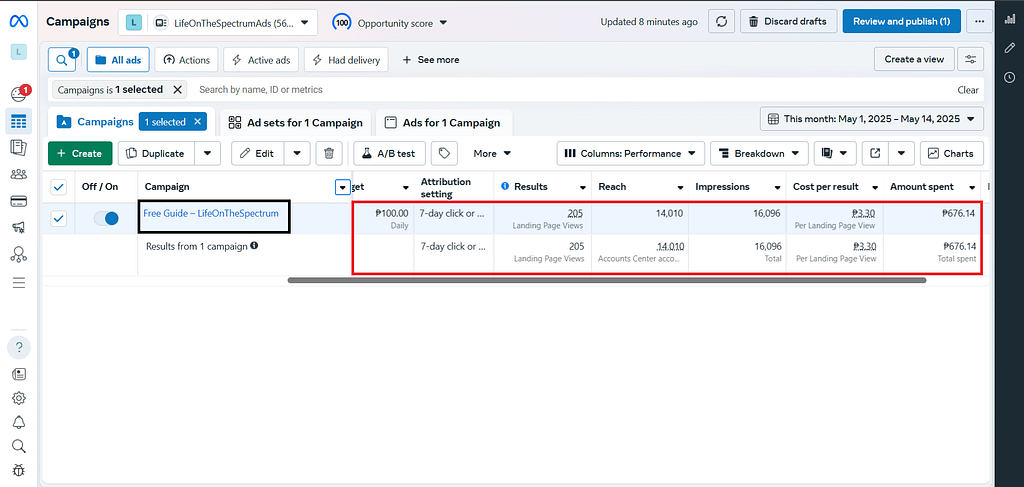This screenshot has width=1024, height=487.
Task: Select the All ads view
Action: click(118, 59)
